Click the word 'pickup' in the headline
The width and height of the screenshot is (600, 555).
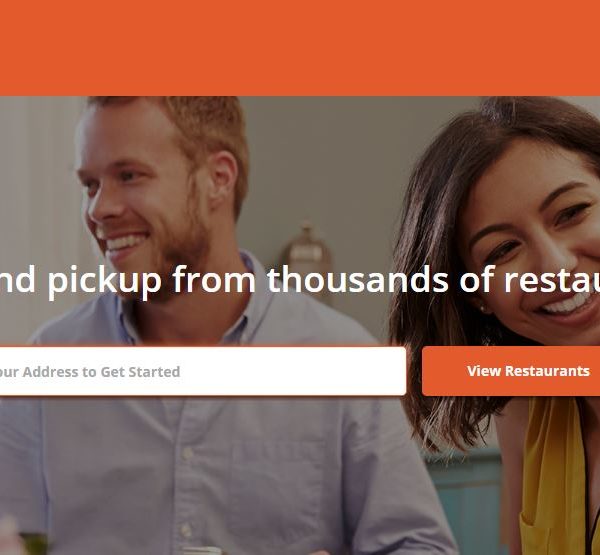(x=104, y=282)
